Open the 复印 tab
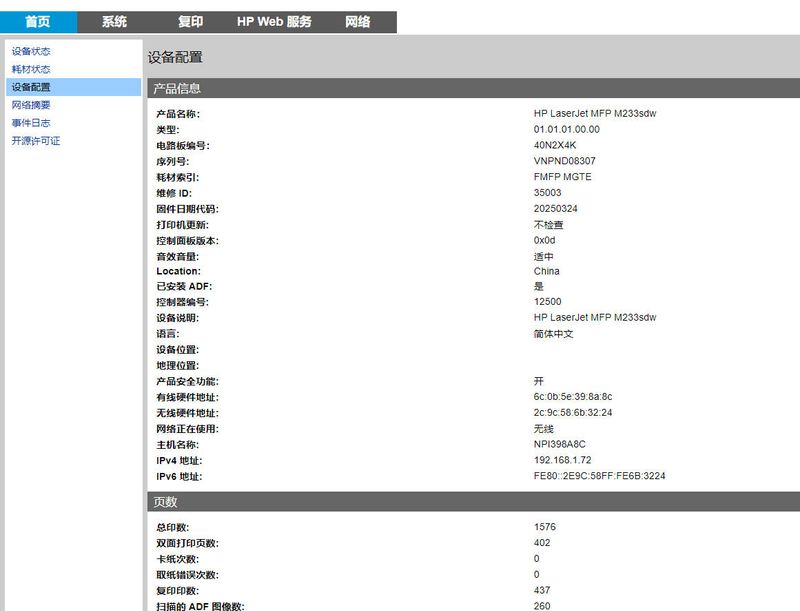800x611 pixels. 190,22
